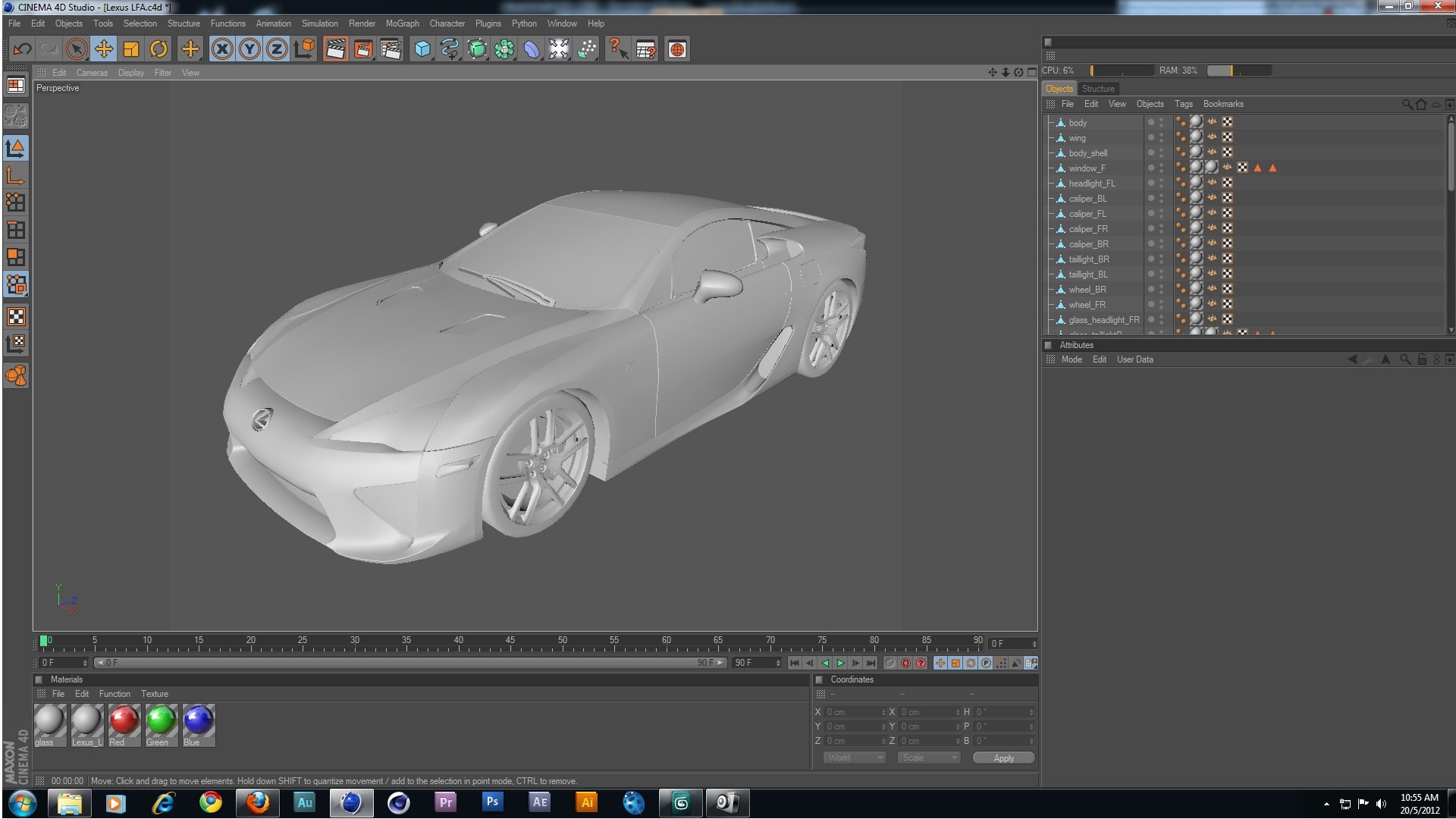Switch to Use Texture mode

tap(16, 316)
